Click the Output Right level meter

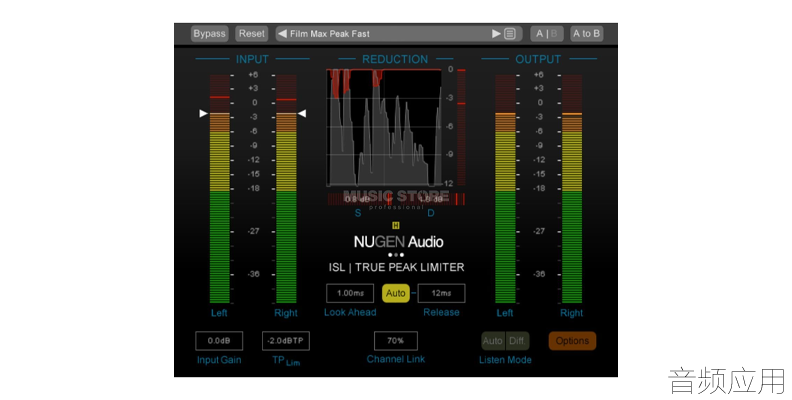(x=572, y=189)
